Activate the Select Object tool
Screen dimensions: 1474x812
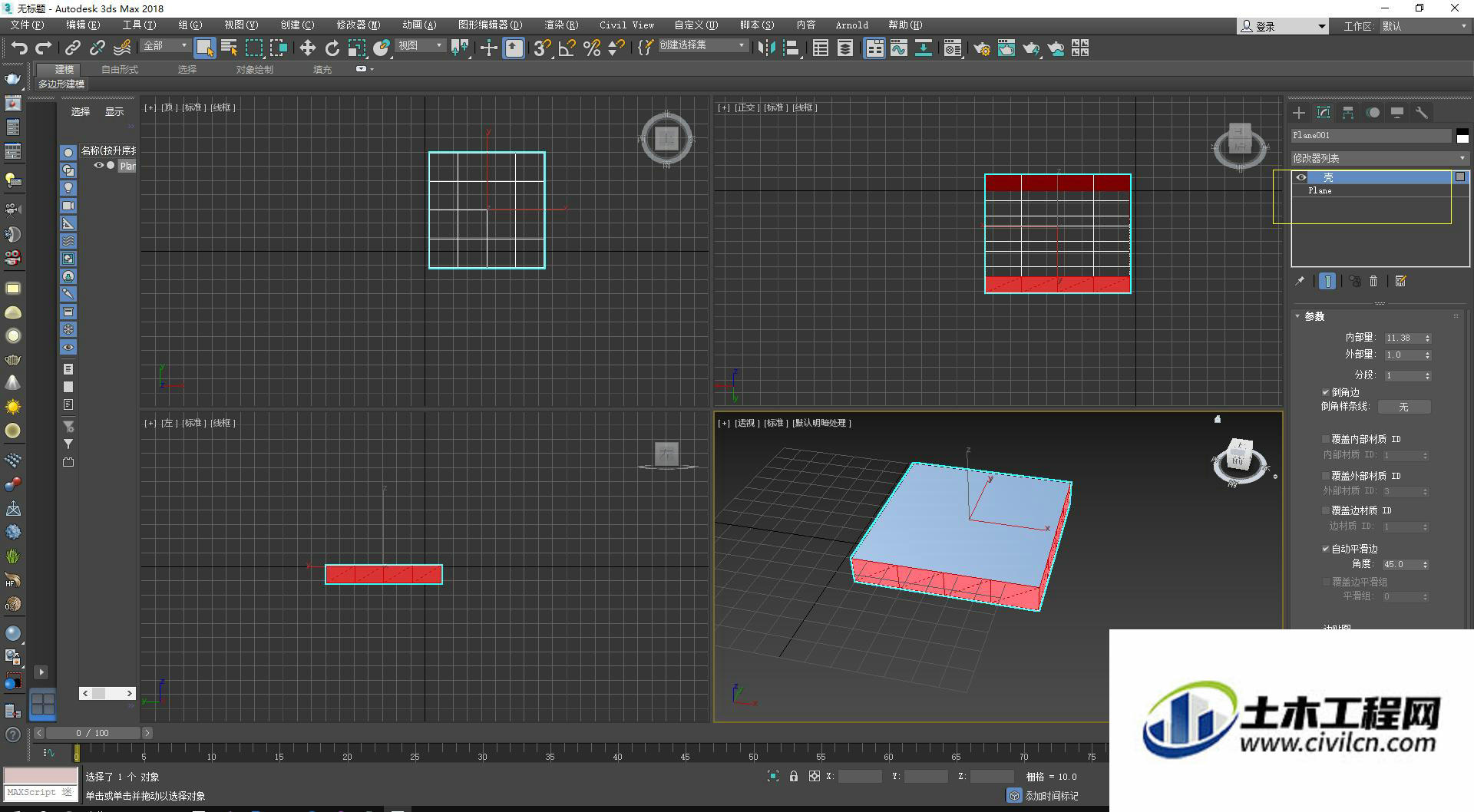click(x=204, y=48)
